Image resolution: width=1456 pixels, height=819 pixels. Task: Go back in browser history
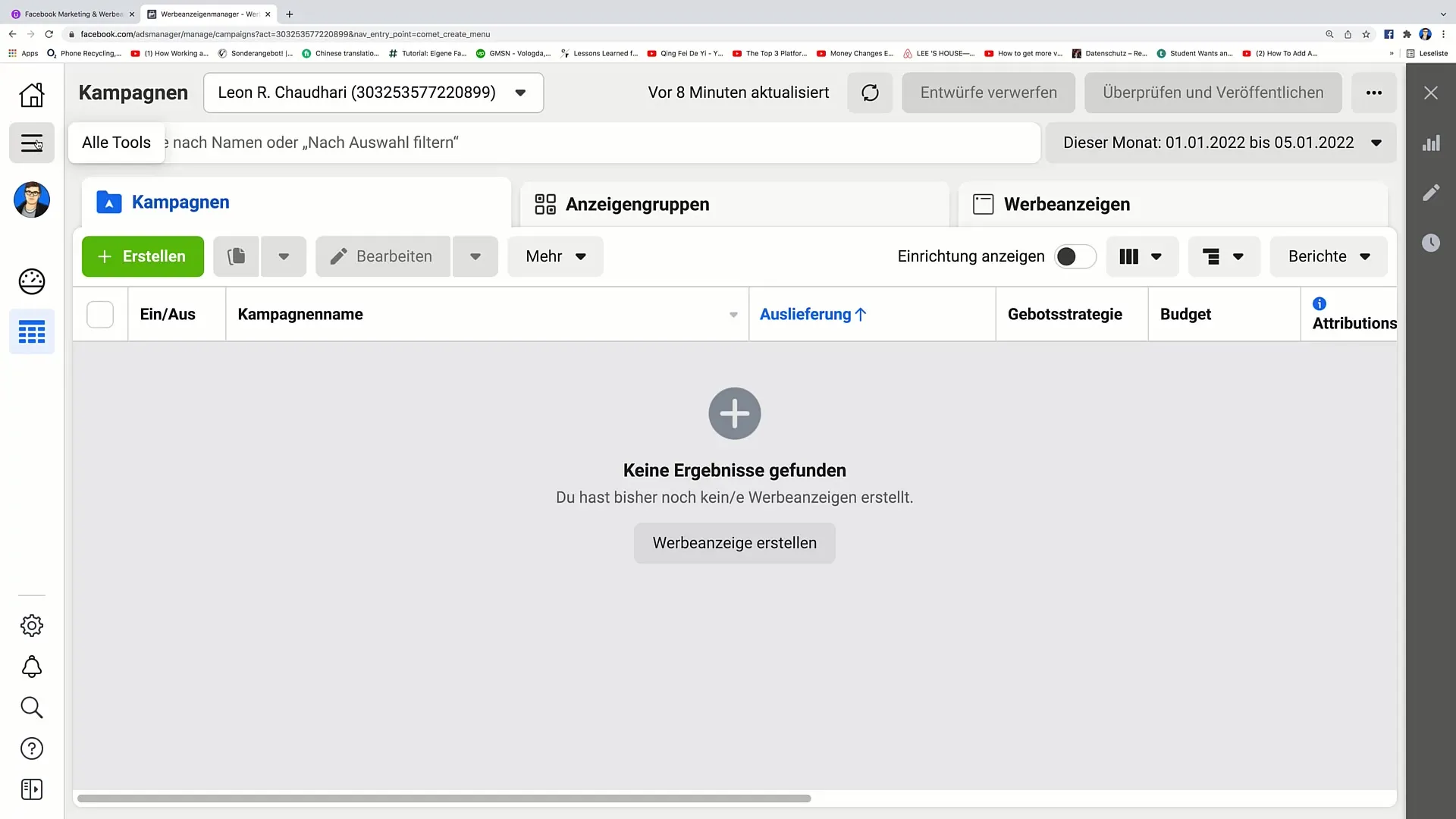click(x=13, y=34)
